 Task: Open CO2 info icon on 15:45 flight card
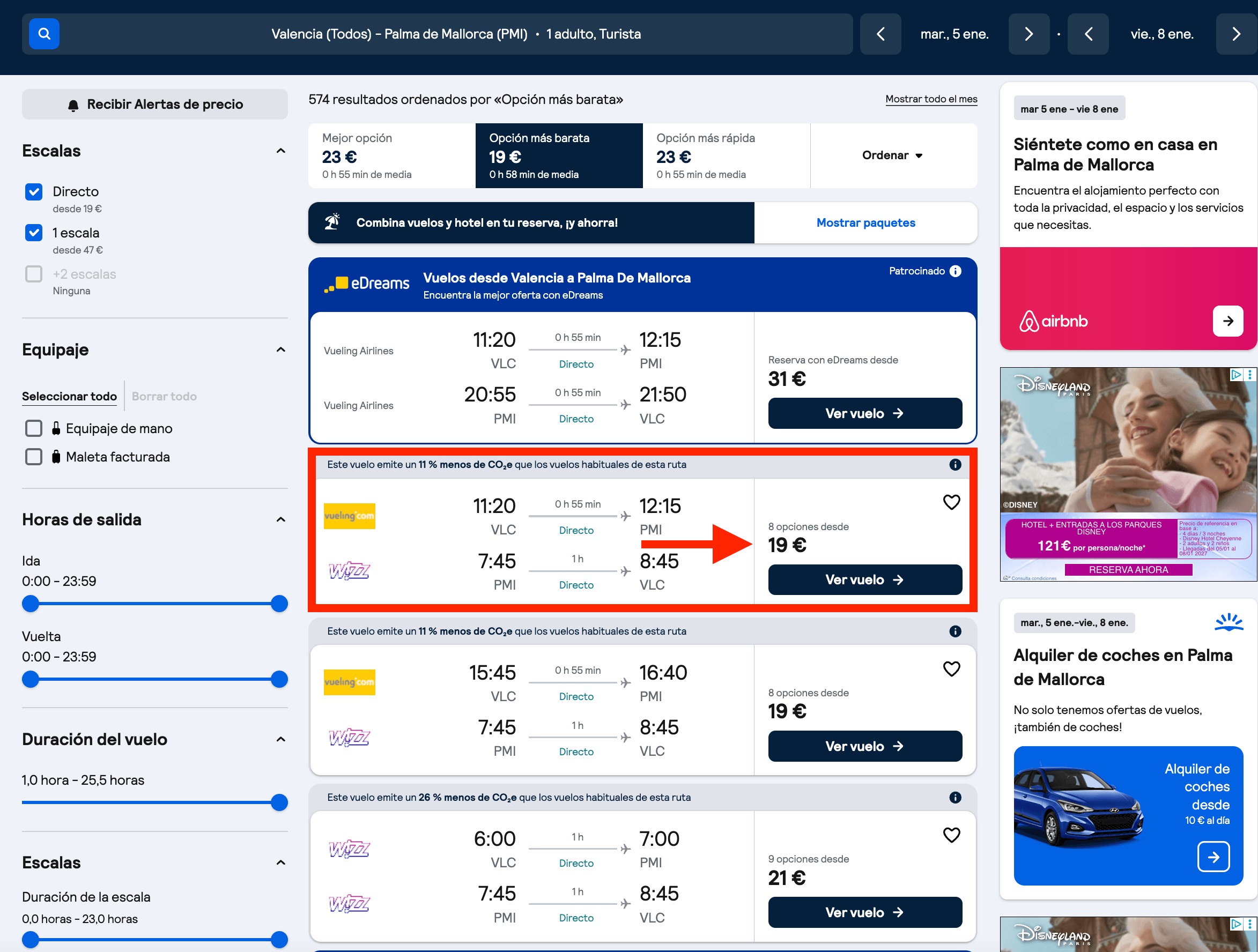[x=956, y=631]
